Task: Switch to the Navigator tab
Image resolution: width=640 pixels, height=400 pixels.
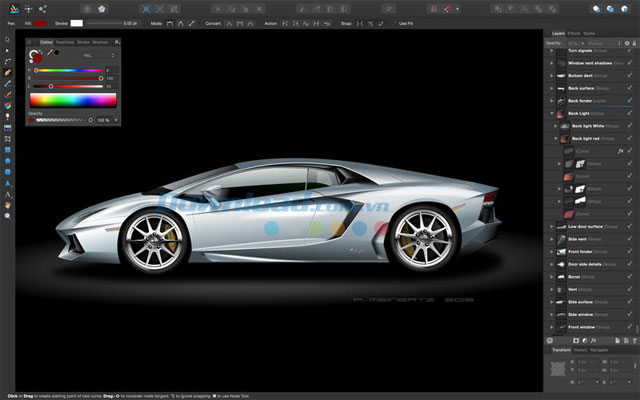Action: tap(599, 350)
